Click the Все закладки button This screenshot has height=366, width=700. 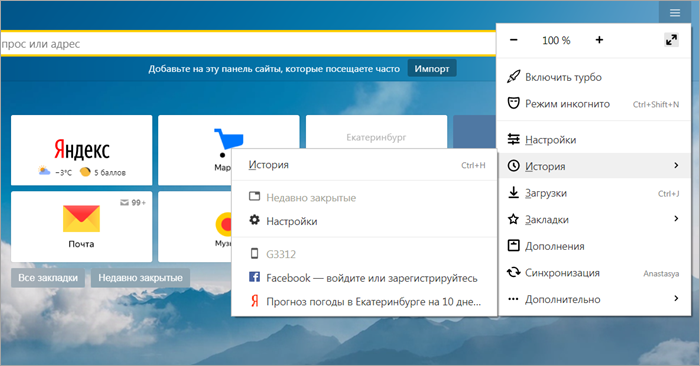48,278
